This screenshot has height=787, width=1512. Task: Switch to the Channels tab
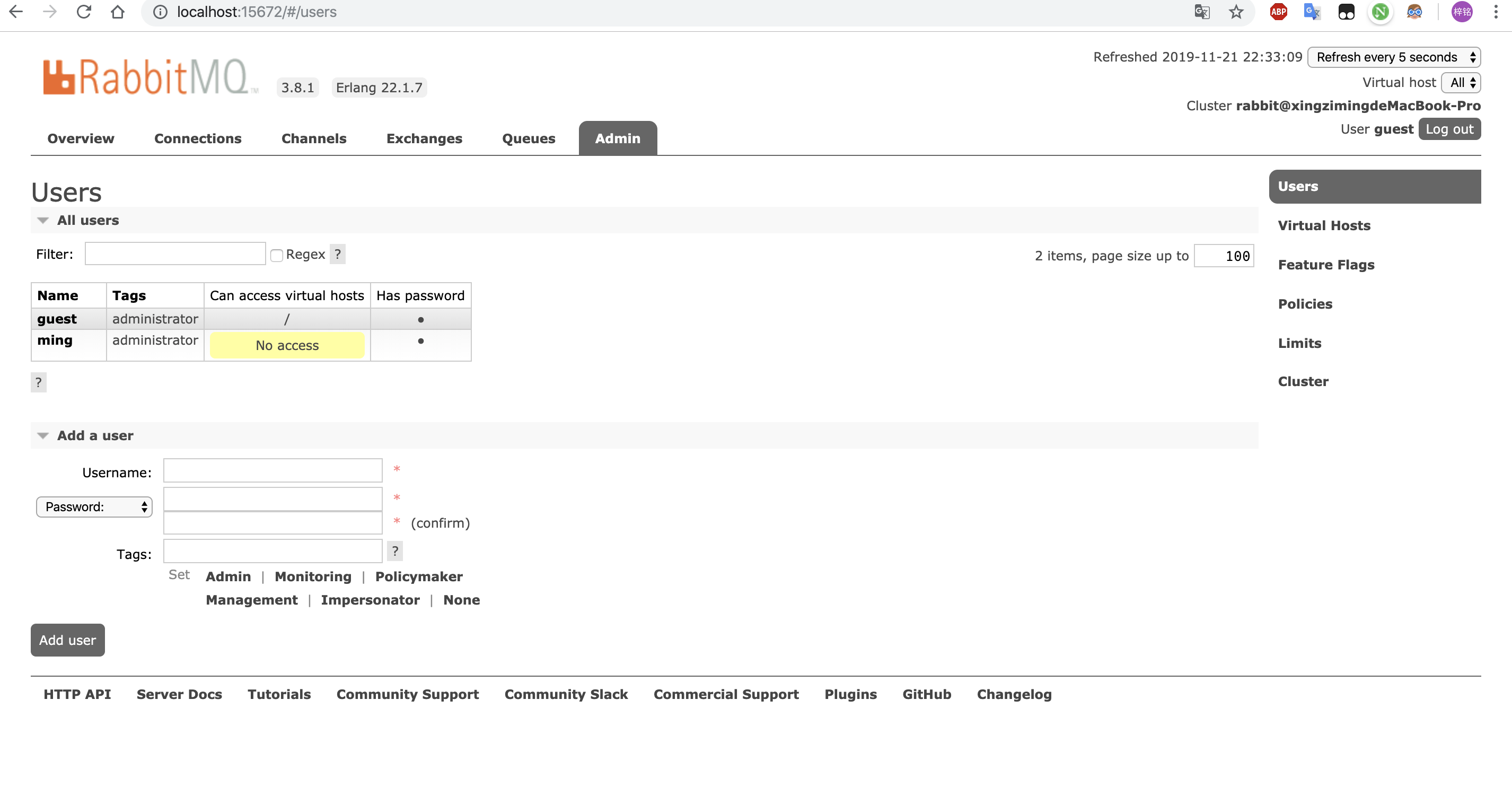coord(314,138)
